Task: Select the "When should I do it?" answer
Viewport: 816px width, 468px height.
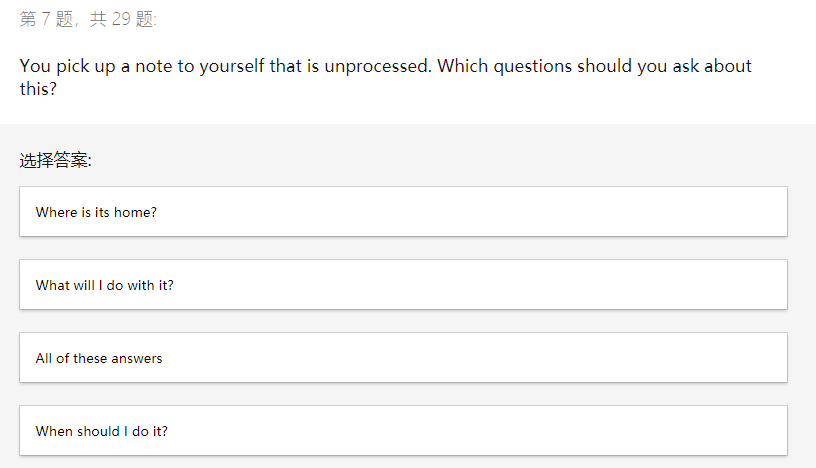Action: (x=403, y=431)
